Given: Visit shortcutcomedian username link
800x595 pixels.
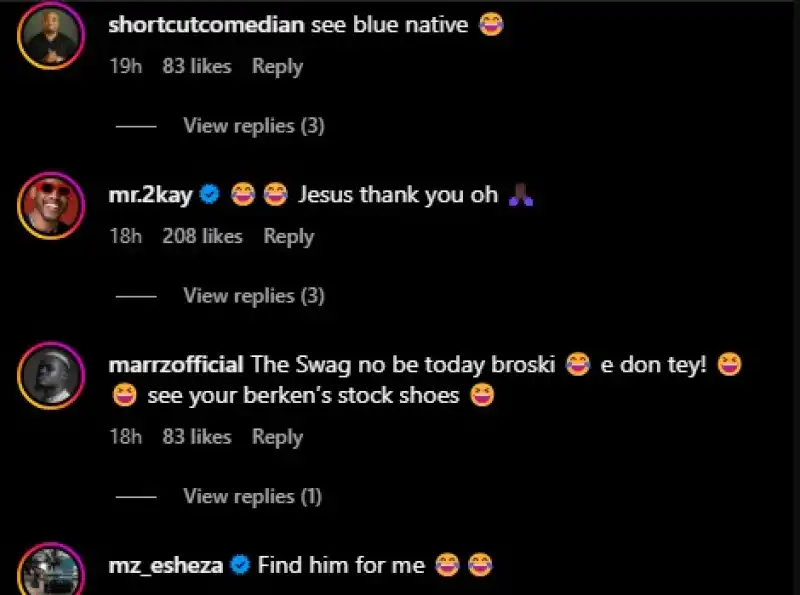Looking at the screenshot, I should (x=205, y=25).
